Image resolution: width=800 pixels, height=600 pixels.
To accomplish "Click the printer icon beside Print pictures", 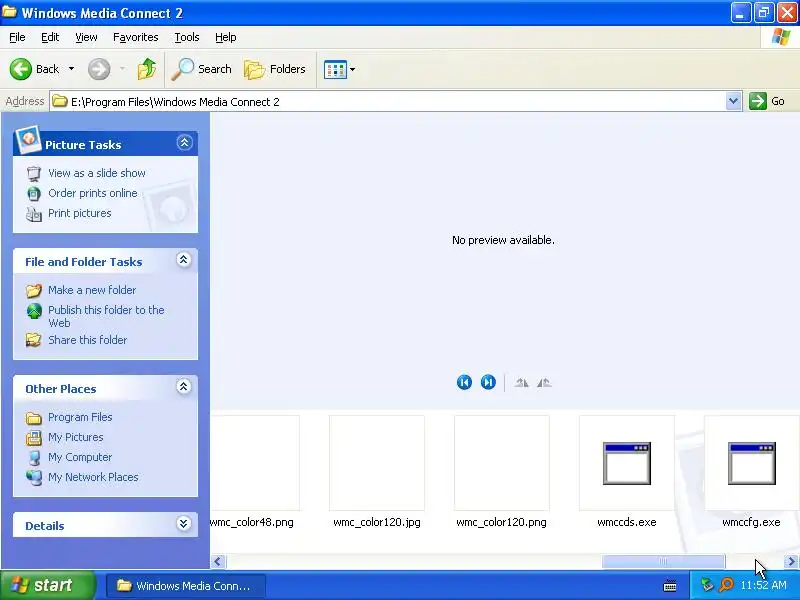I will 34,214.
